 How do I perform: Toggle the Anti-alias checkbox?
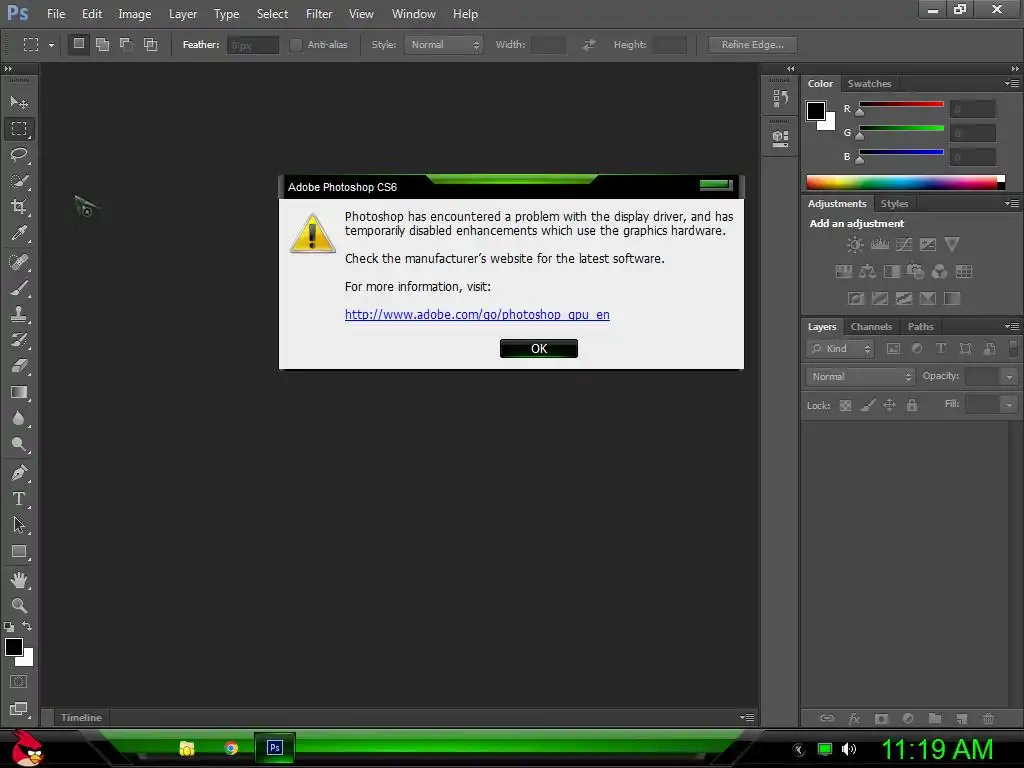coord(296,44)
